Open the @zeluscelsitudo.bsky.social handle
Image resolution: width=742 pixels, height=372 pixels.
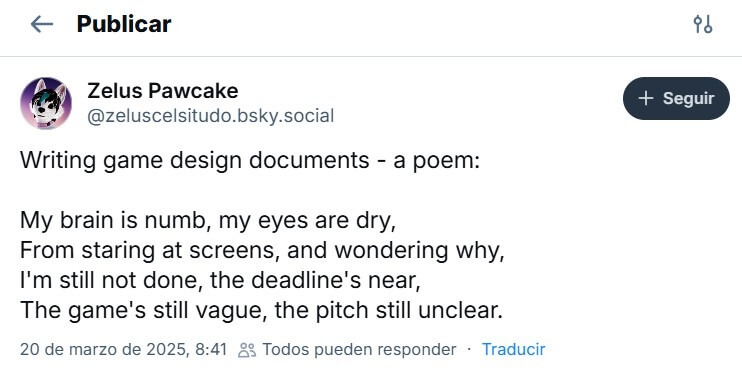pos(211,115)
